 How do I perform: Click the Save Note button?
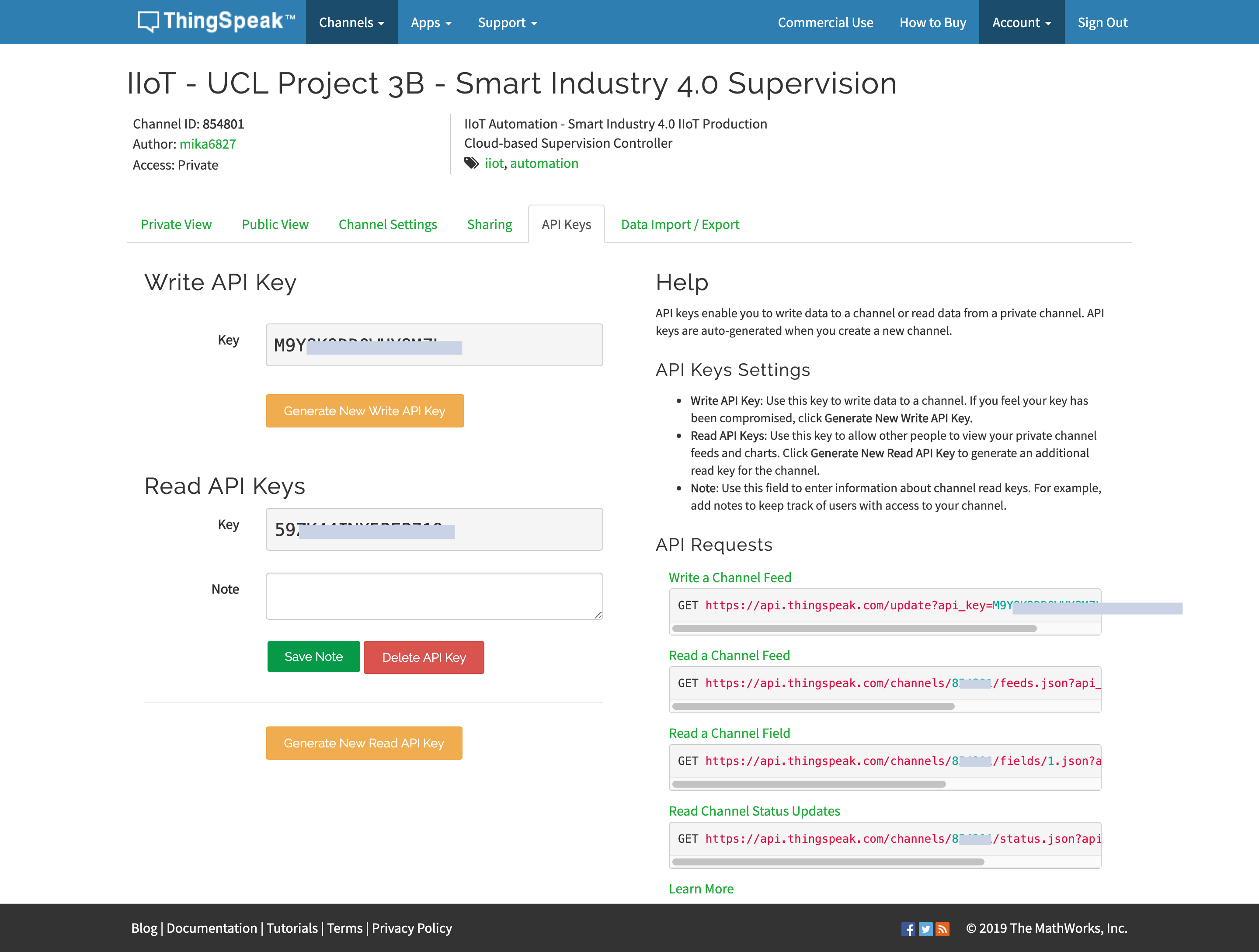[313, 657]
